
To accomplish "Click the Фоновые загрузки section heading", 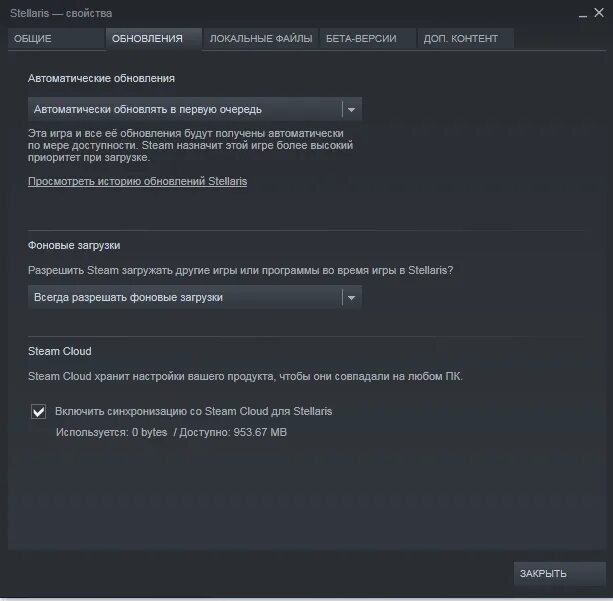I will click(x=74, y=246).
